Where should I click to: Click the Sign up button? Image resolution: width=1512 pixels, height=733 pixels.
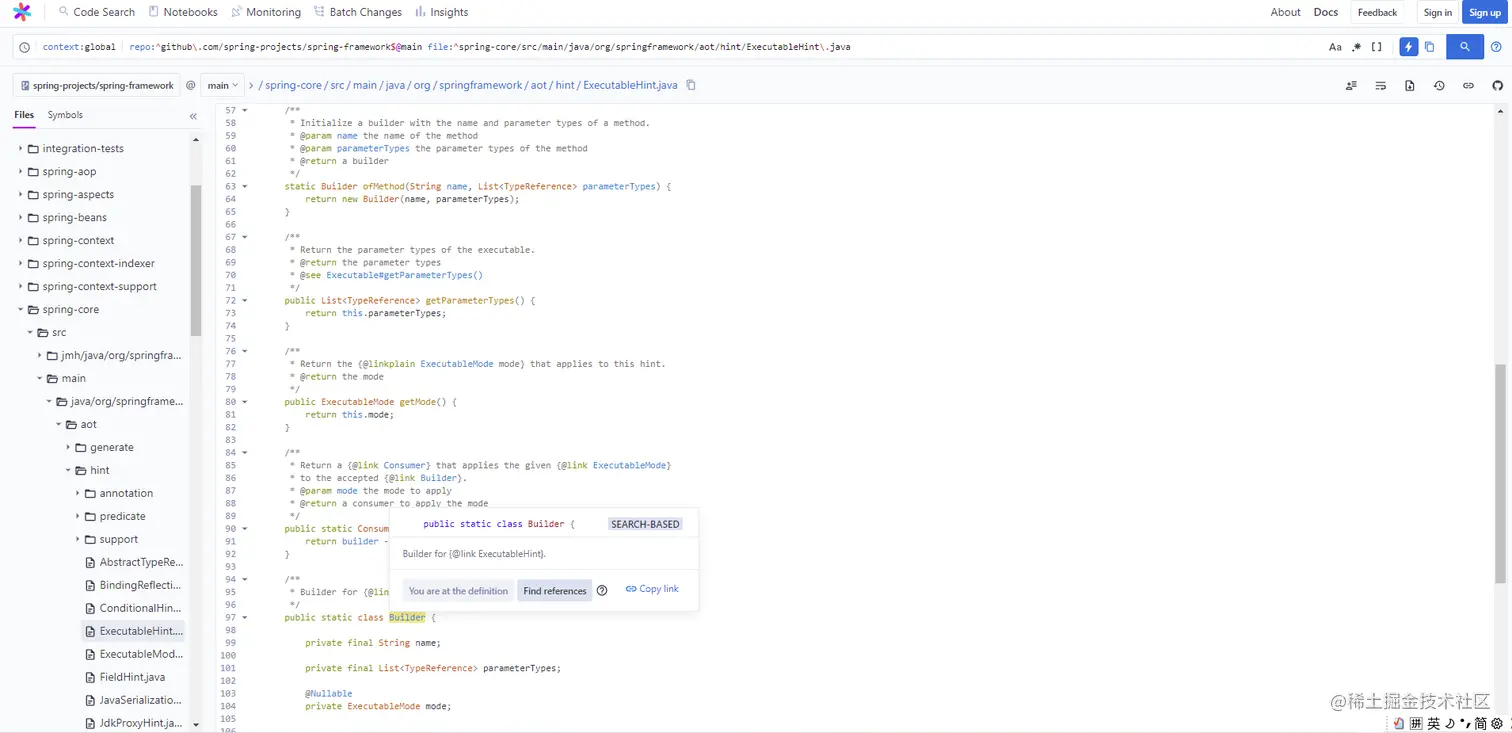coord(1485,12)
